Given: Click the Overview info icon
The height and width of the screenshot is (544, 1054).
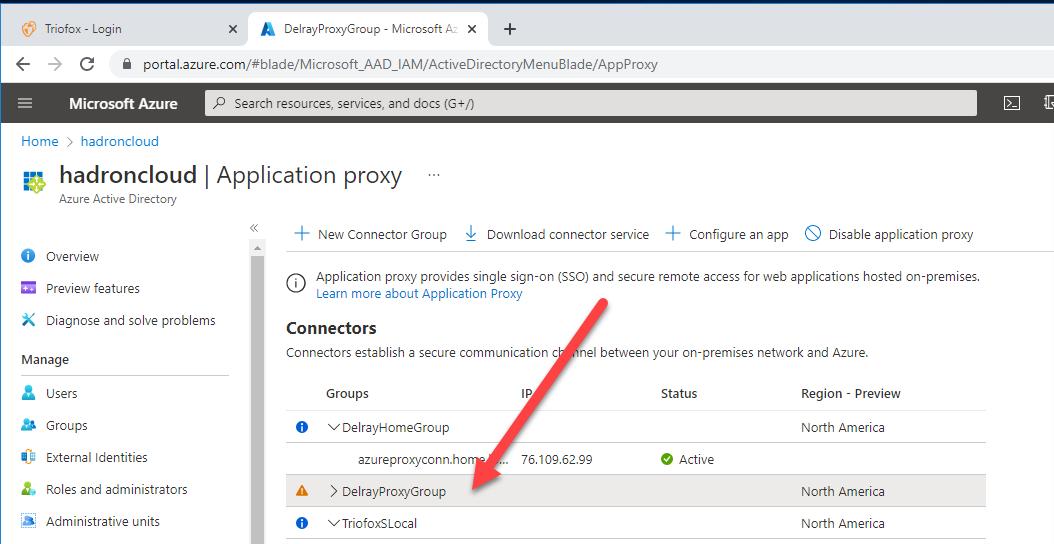Looking at the screenshot, I should [x=28, y=256].
